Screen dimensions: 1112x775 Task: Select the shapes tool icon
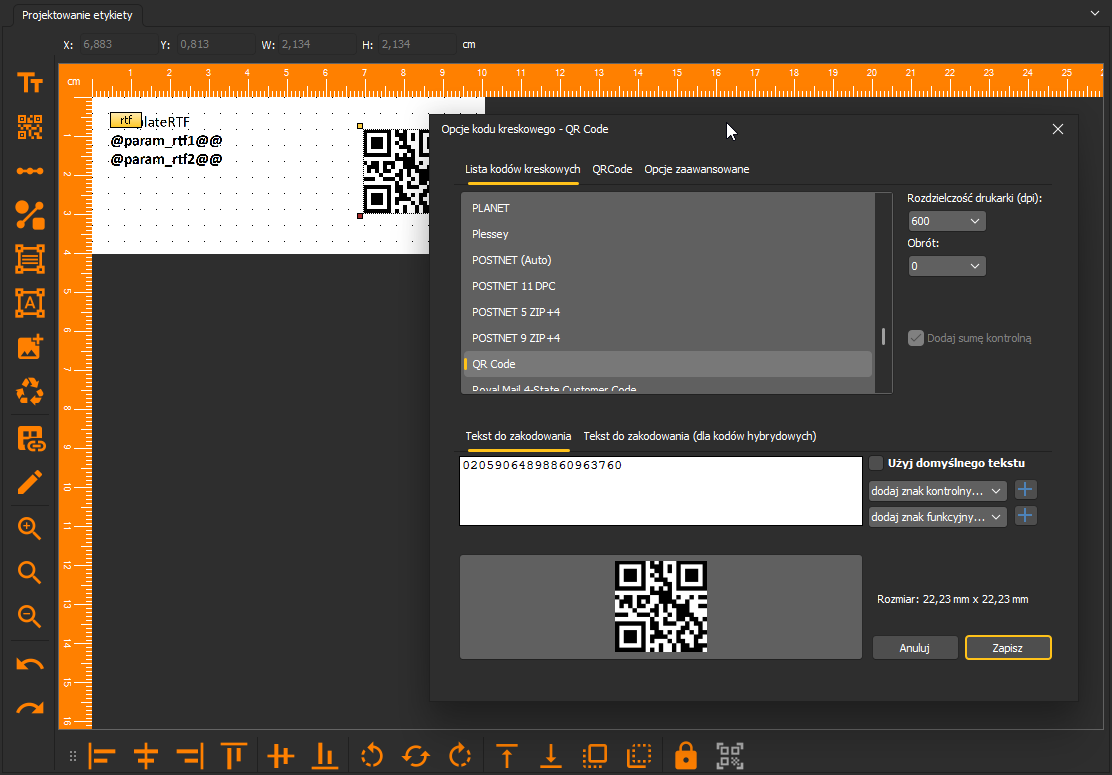[x=30, y=215]
